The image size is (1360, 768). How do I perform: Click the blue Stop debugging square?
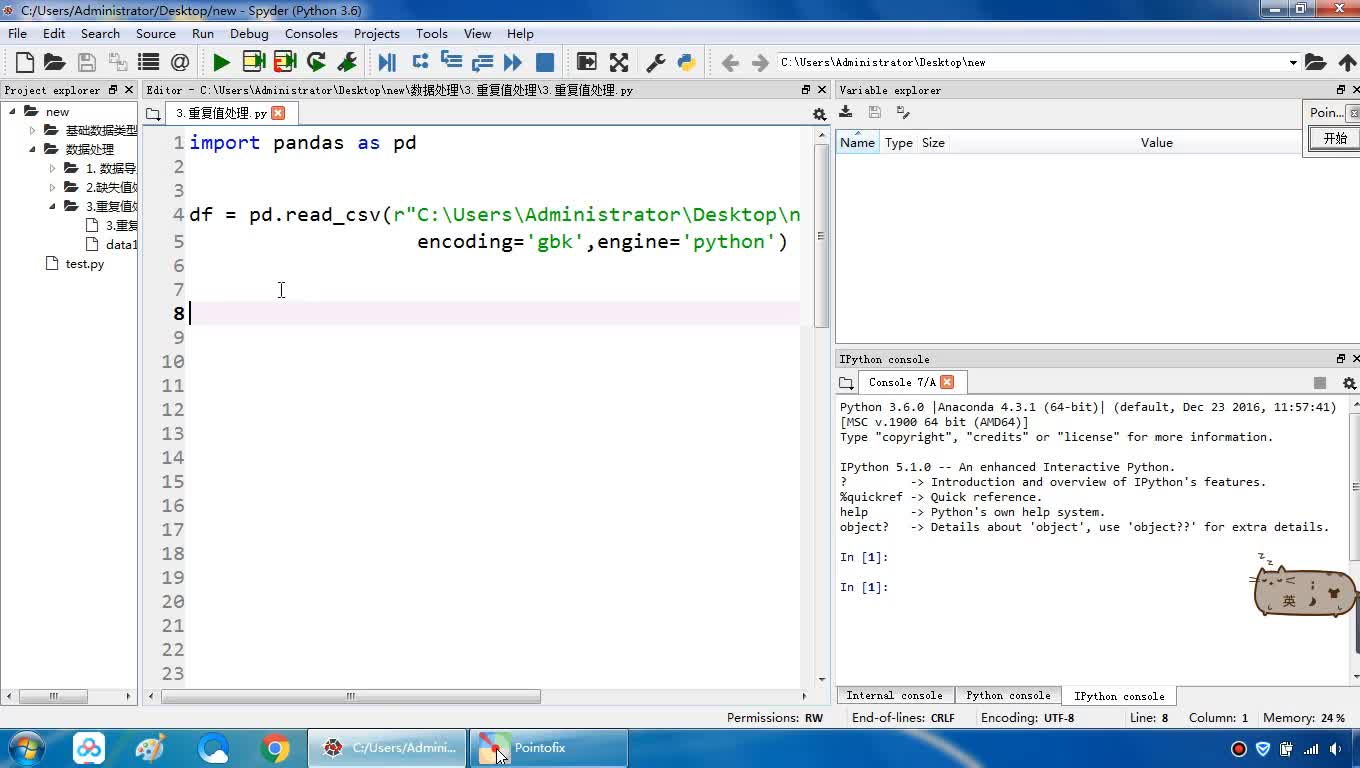545,62
